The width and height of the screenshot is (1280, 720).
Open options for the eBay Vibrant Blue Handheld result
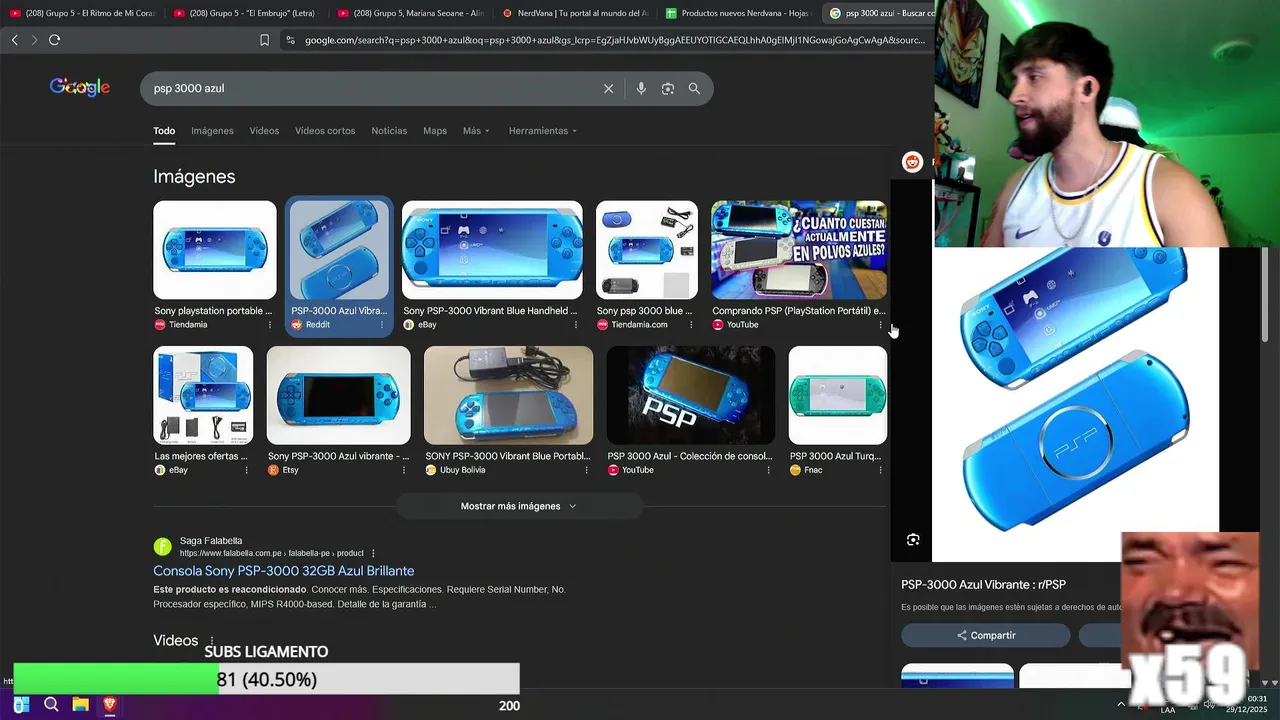tap(575, 325)
